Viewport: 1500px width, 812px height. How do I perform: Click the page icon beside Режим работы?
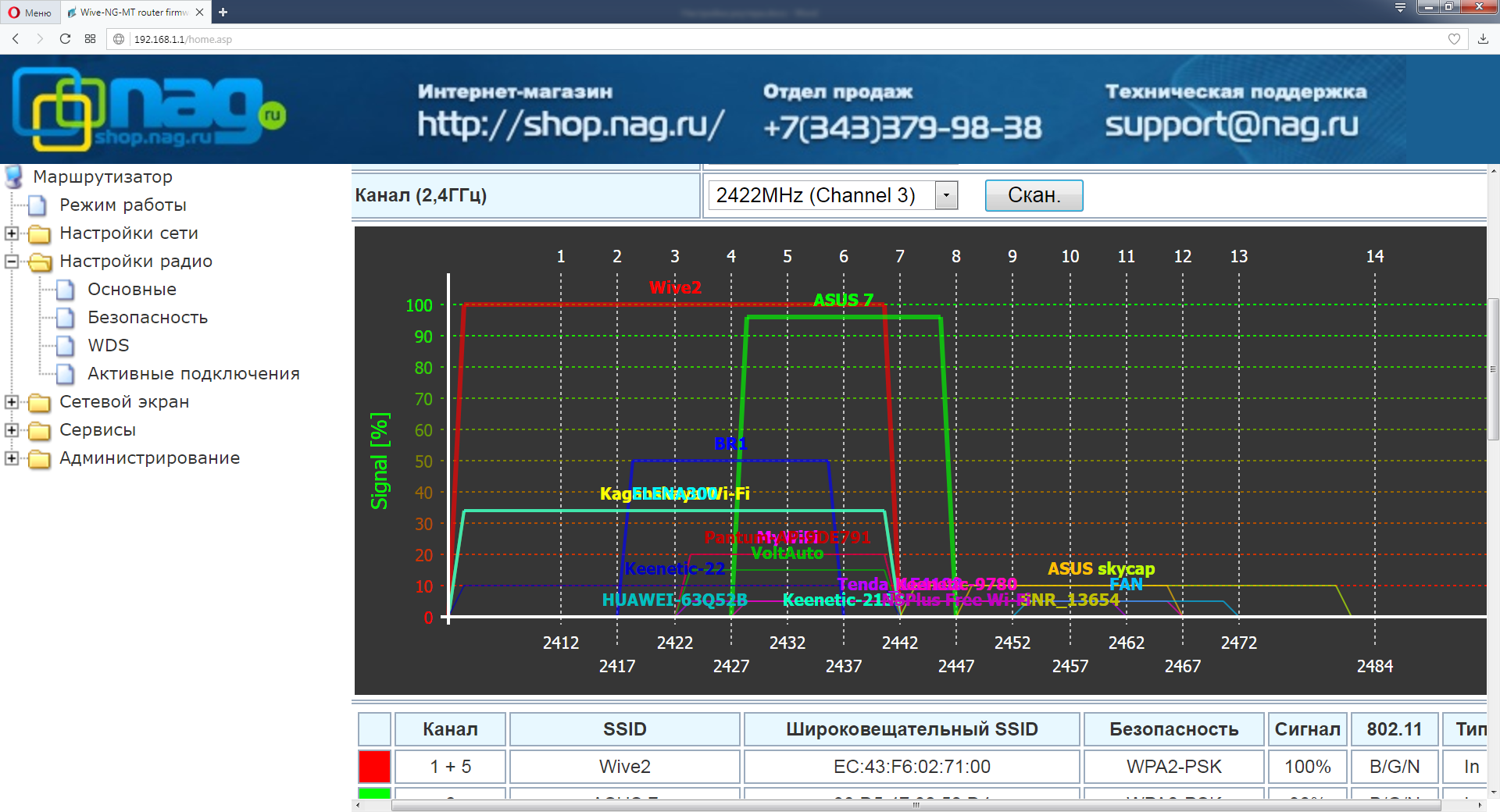point(37,205)
